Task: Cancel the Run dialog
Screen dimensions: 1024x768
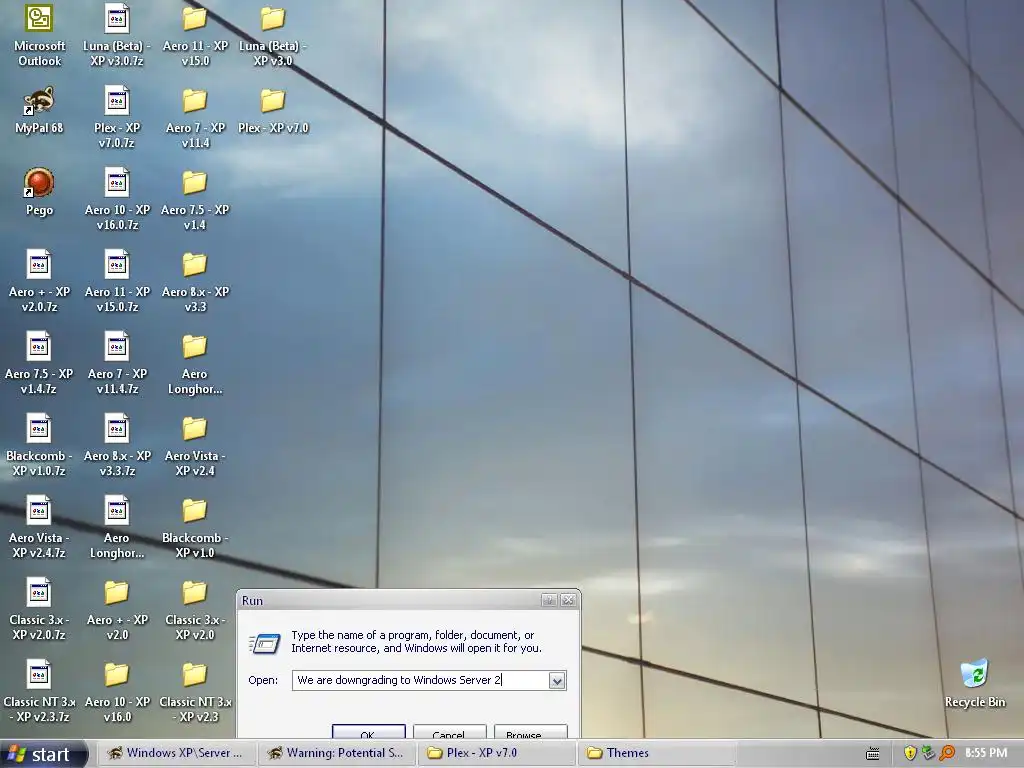Action: click(449, 731)
